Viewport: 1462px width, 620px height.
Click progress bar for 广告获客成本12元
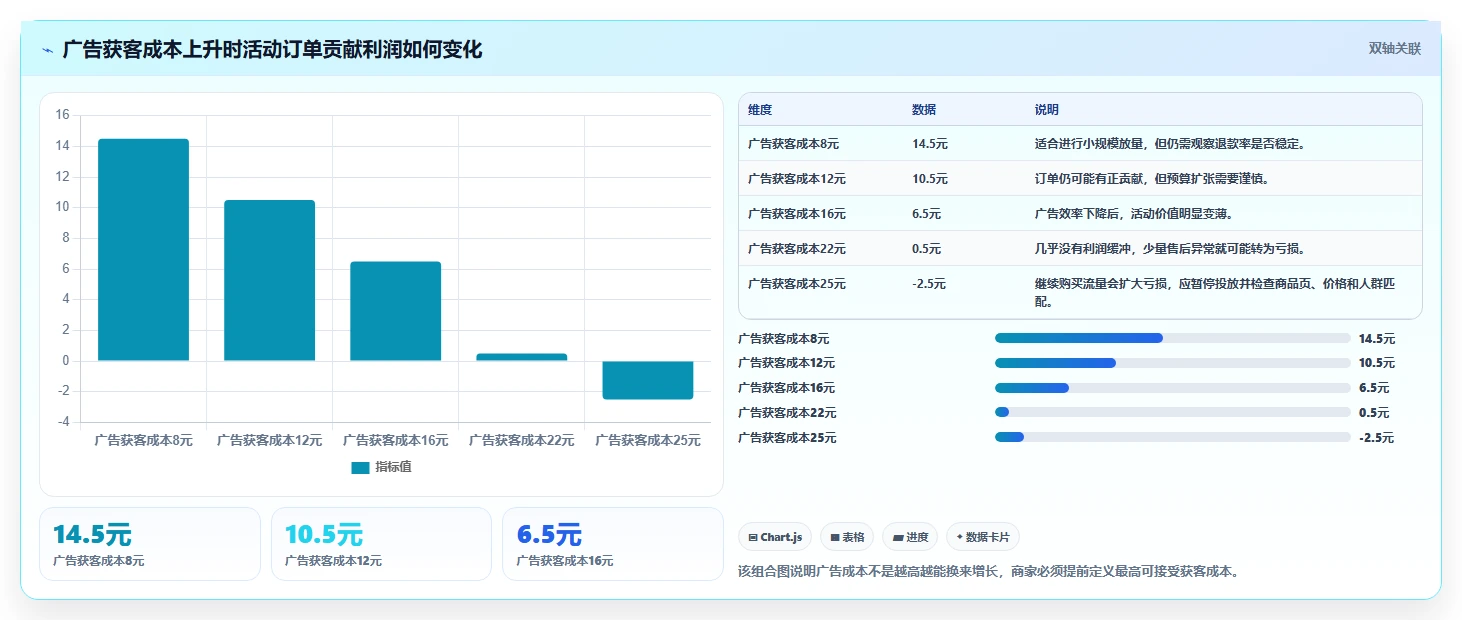1172,363
